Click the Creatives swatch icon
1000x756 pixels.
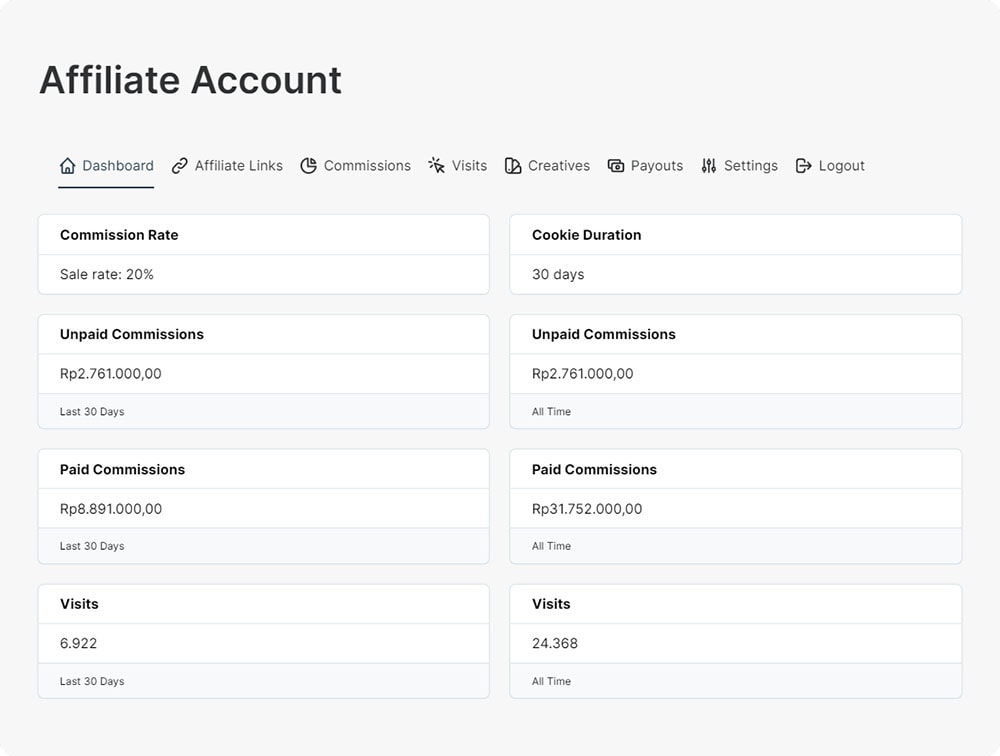513,166
